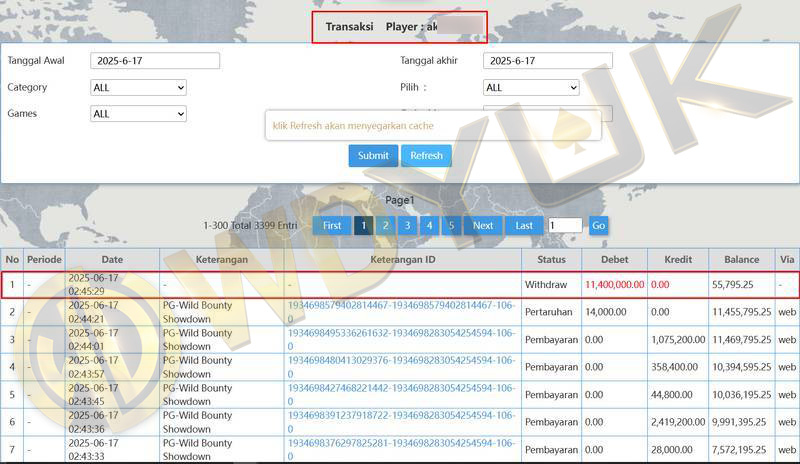The height and width of the screenshot is (464, 800).
Task: Click the Kredit column header
Action: point(678,259)
